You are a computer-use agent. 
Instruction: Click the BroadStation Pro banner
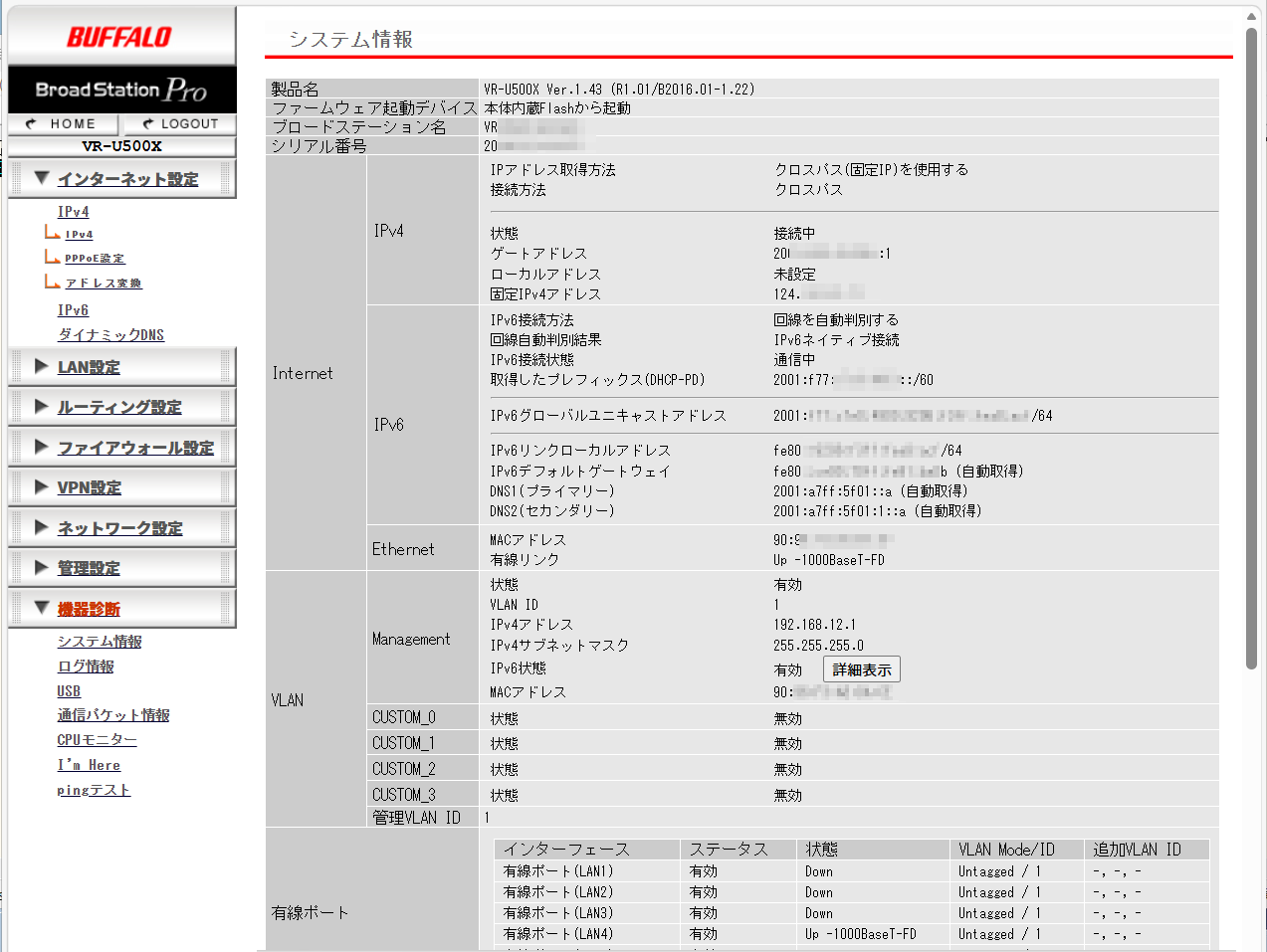pyautogui.click(x=121, y=90)
